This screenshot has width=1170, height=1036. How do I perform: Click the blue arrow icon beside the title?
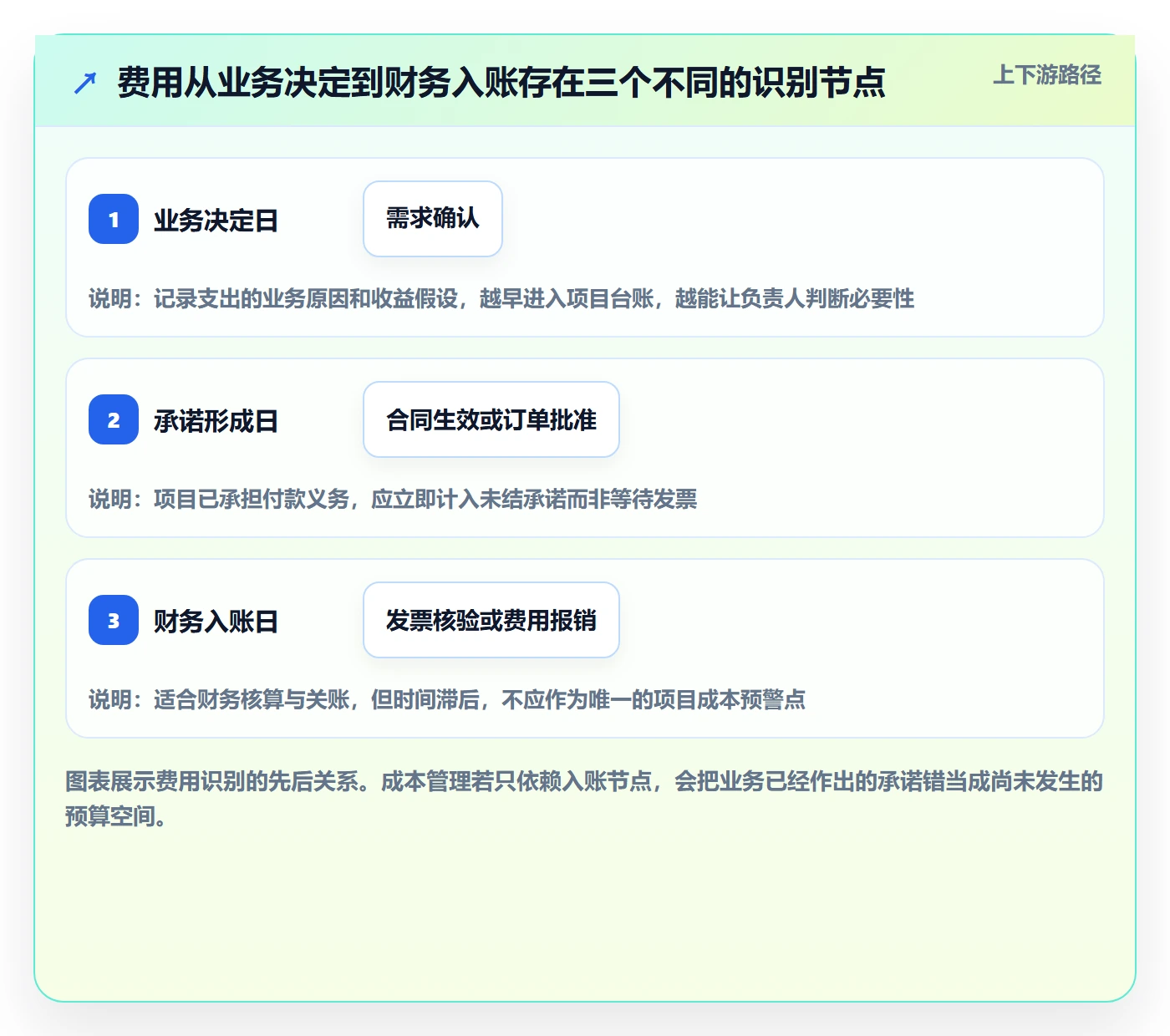(85, 83)
